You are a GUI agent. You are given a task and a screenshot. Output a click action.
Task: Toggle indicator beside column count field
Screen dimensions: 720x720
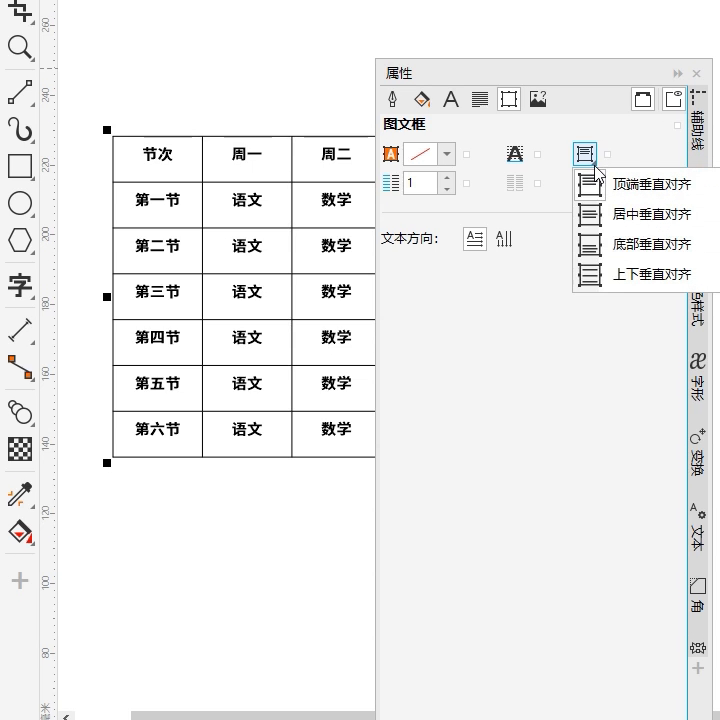click(x=467, y=183)
